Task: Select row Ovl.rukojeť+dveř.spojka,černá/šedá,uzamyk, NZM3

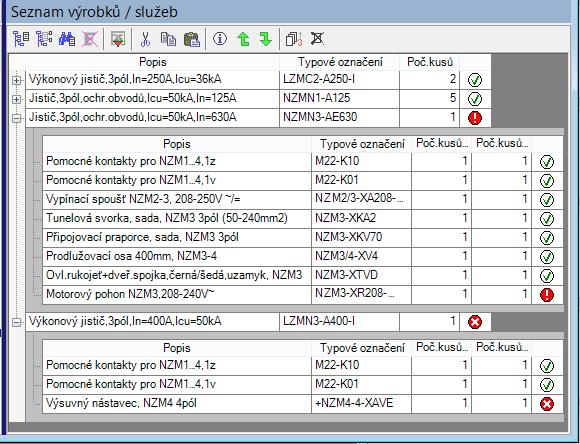Action: 303,276
